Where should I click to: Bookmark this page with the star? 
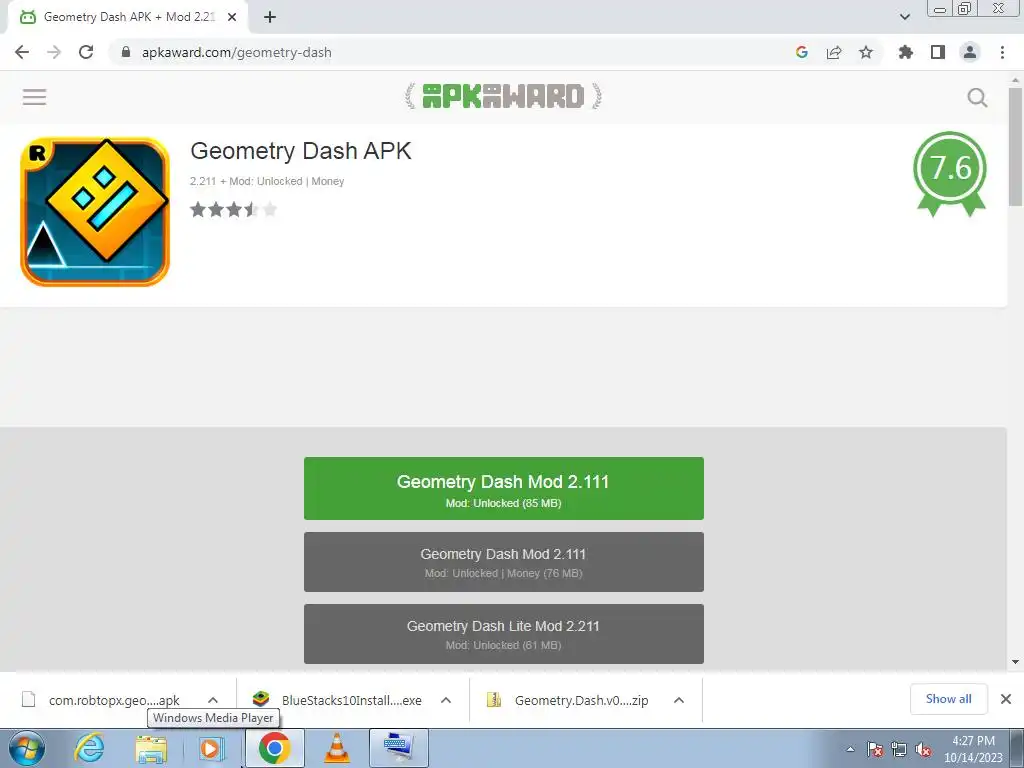[866, 52]
